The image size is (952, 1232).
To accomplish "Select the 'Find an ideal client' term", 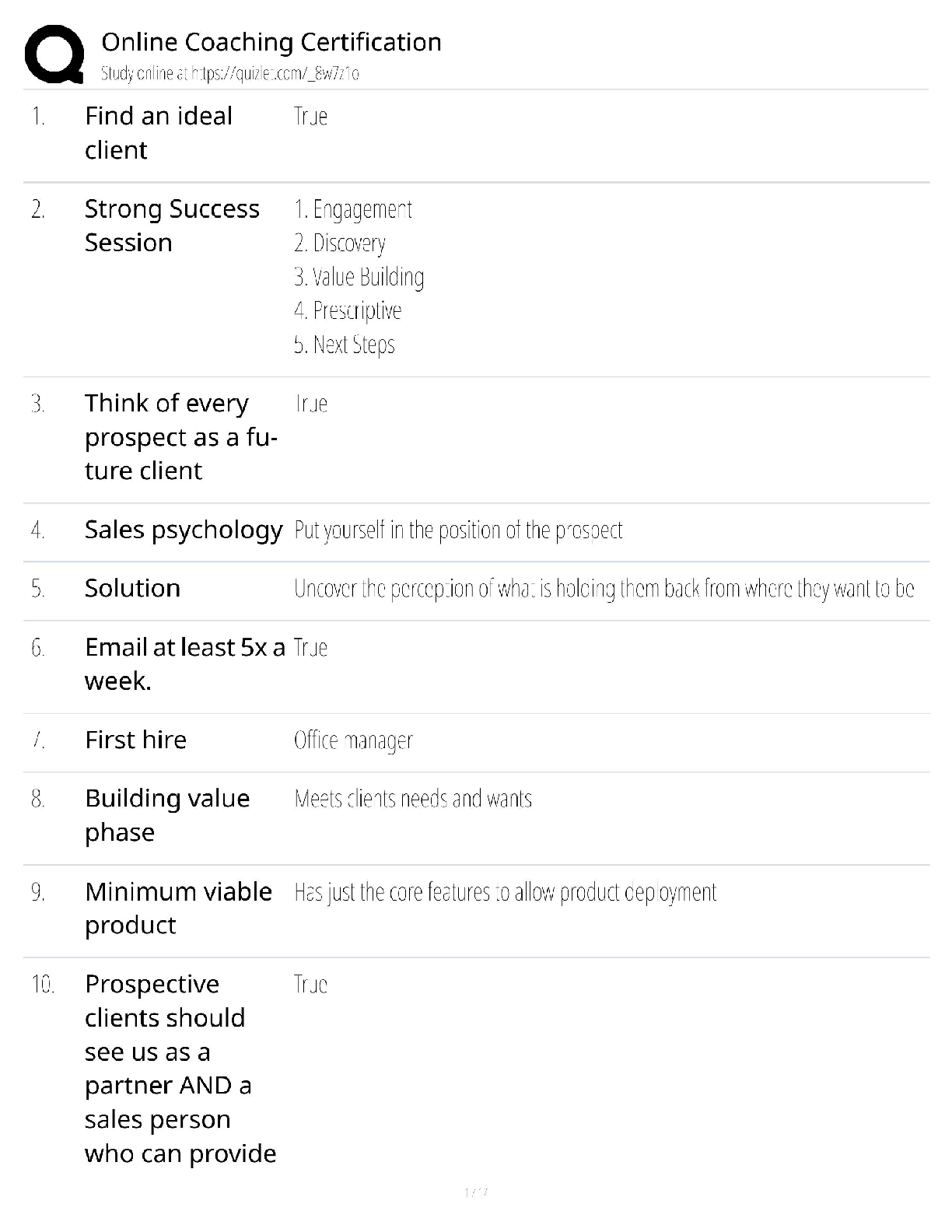I will coord(159,133).
